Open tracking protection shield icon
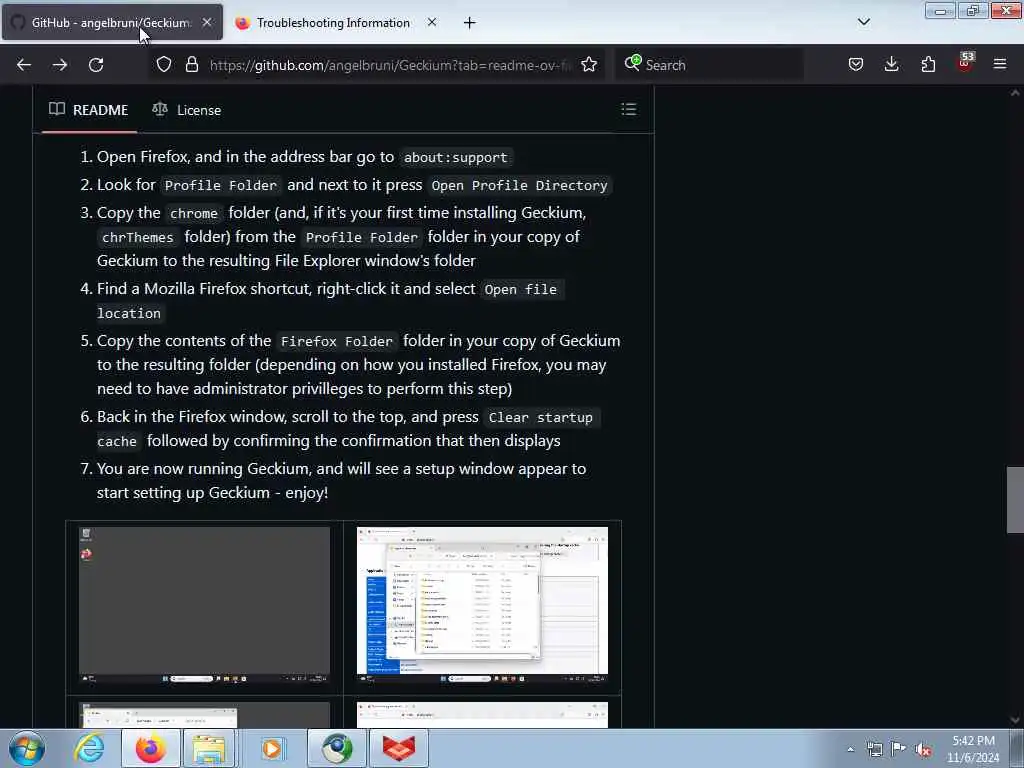The height and width of the screenshot is (768, 1024). (x=164, y=64)
